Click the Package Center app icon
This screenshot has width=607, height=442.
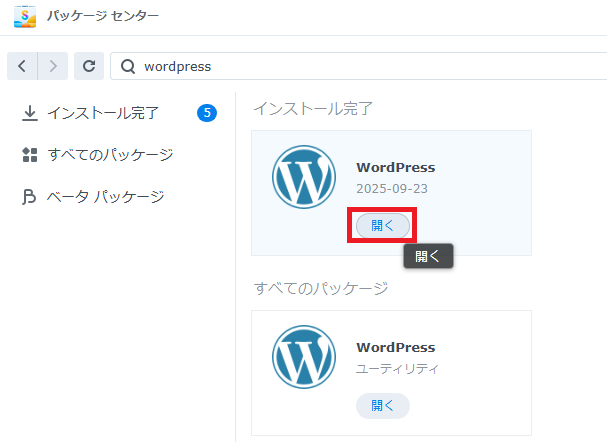coord(25,17)
